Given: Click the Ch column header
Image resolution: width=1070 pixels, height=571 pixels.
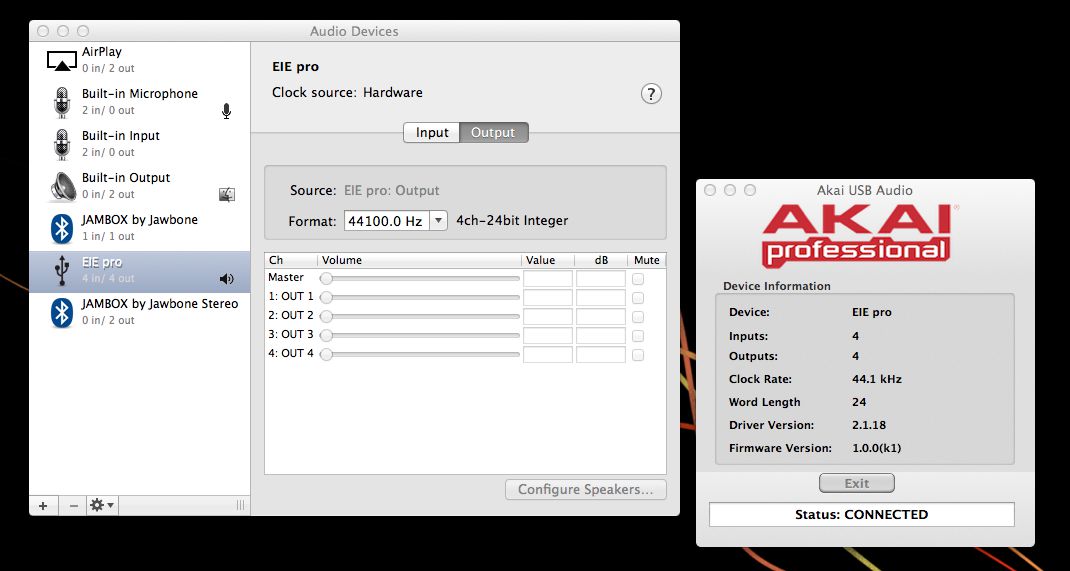Looking at the screenshot, I should click(291, 260).
